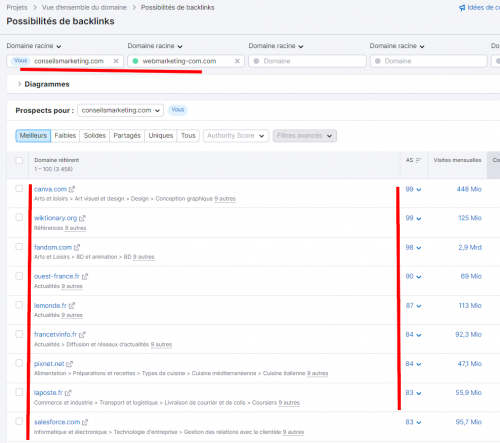Screen dimensions: 500x443
Task: Show canva.com 9 autres categories
Action: point(225,199)
